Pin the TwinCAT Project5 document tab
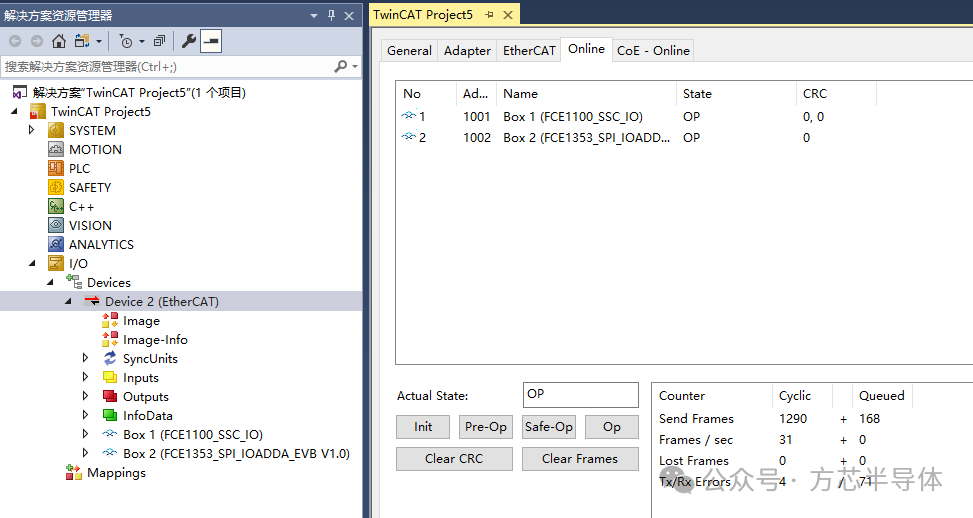The image size is (973, 518). coord(489,15)
